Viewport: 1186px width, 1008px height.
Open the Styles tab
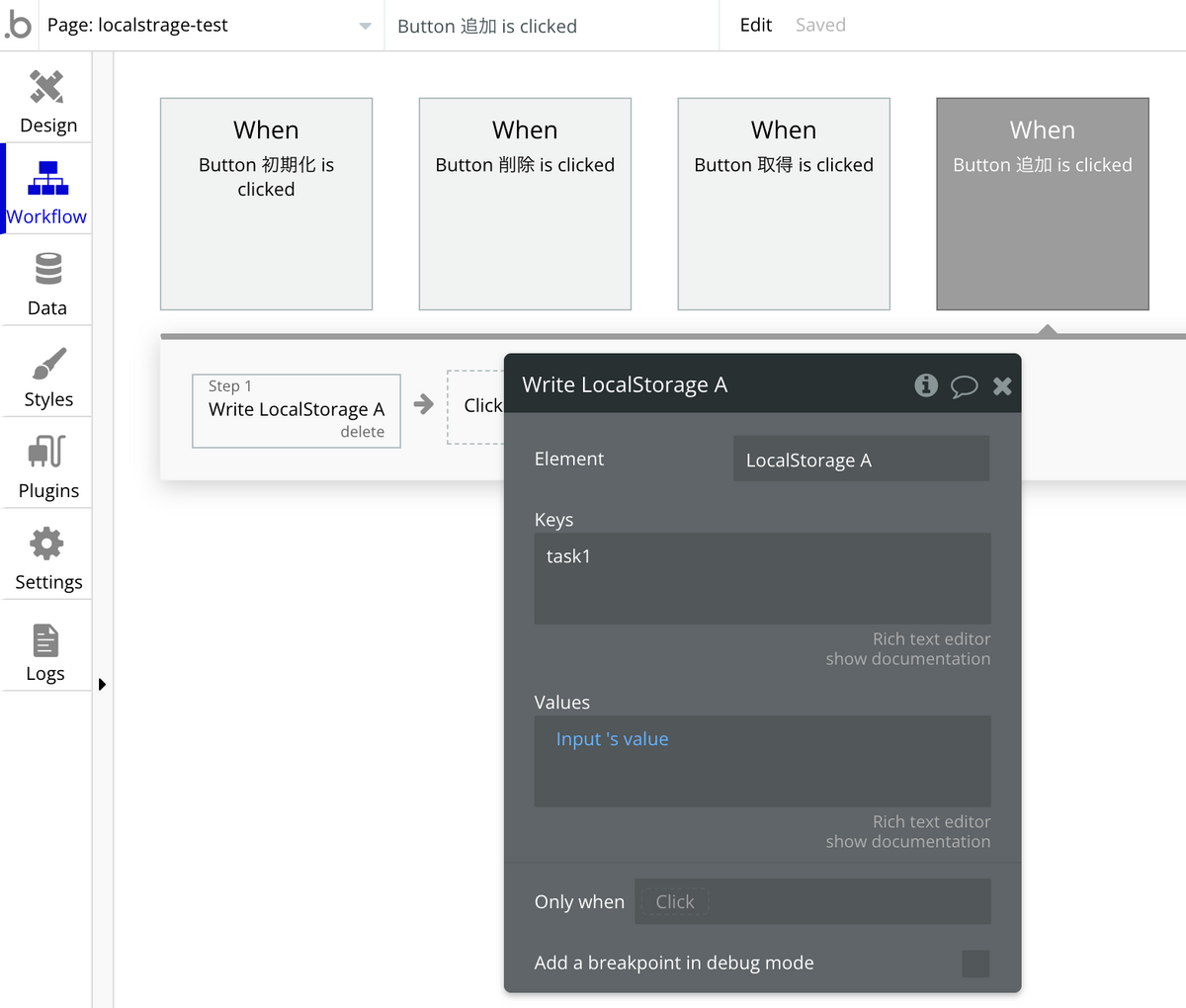47,376
